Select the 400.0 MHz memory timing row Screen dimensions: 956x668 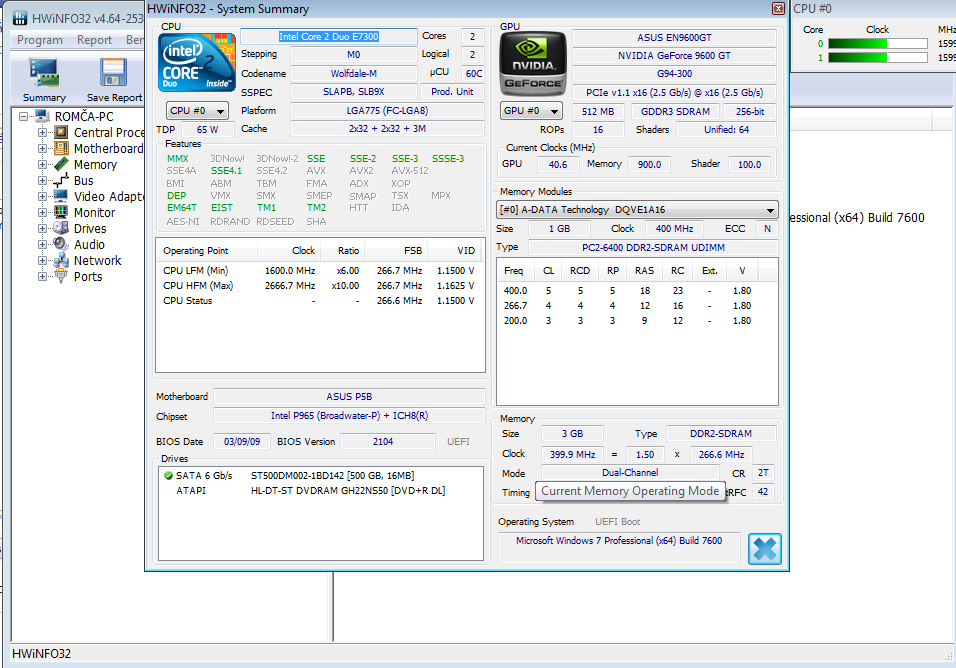[x=637, y=291]
